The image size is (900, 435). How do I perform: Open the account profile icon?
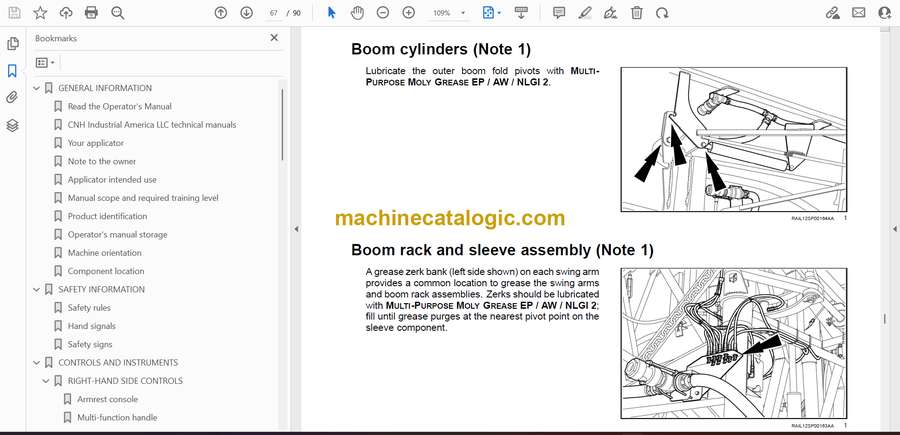[x=885, y=13]
